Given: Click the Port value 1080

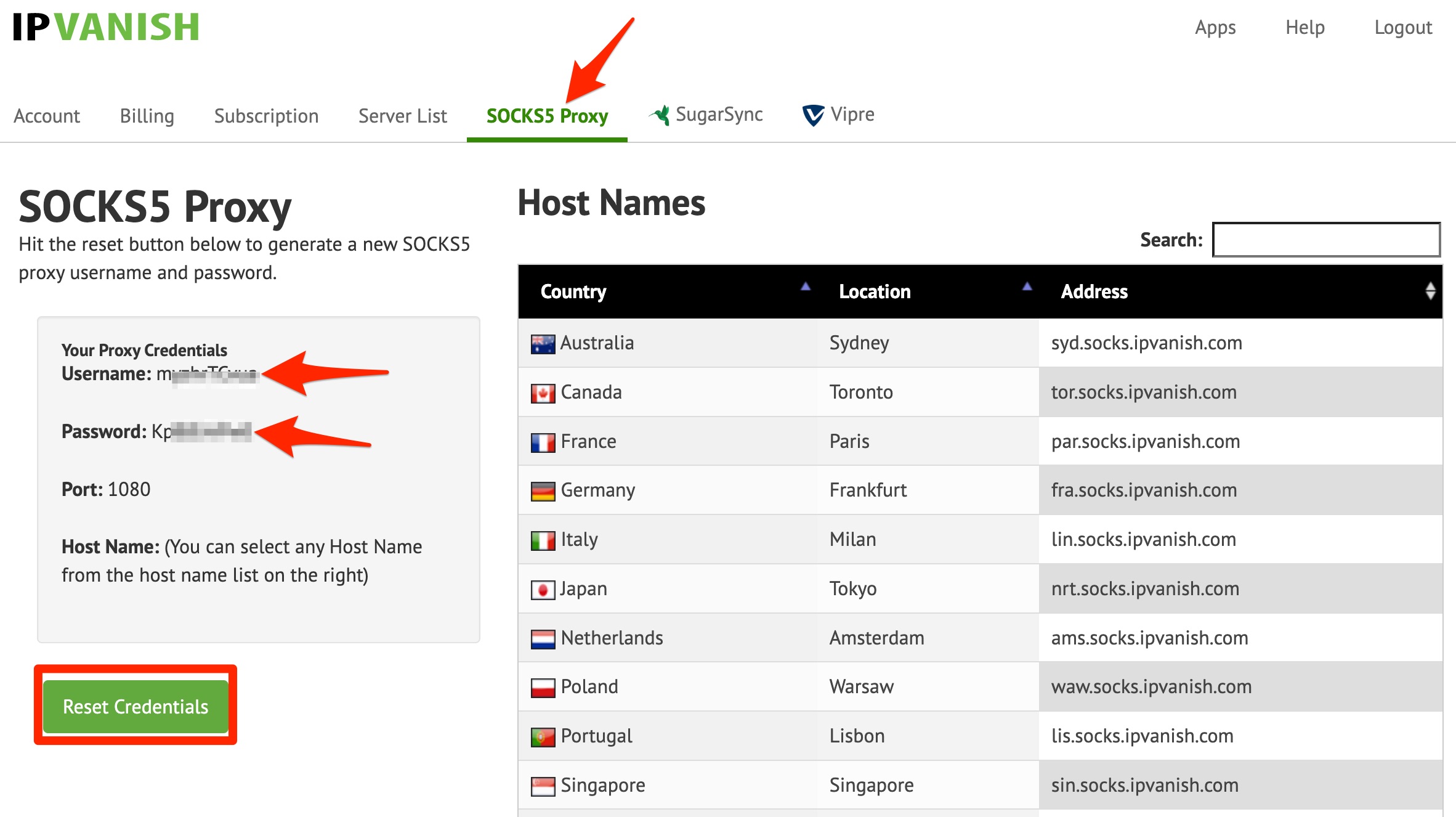Looking at the screenshot, I should click(x=129, y=489).
